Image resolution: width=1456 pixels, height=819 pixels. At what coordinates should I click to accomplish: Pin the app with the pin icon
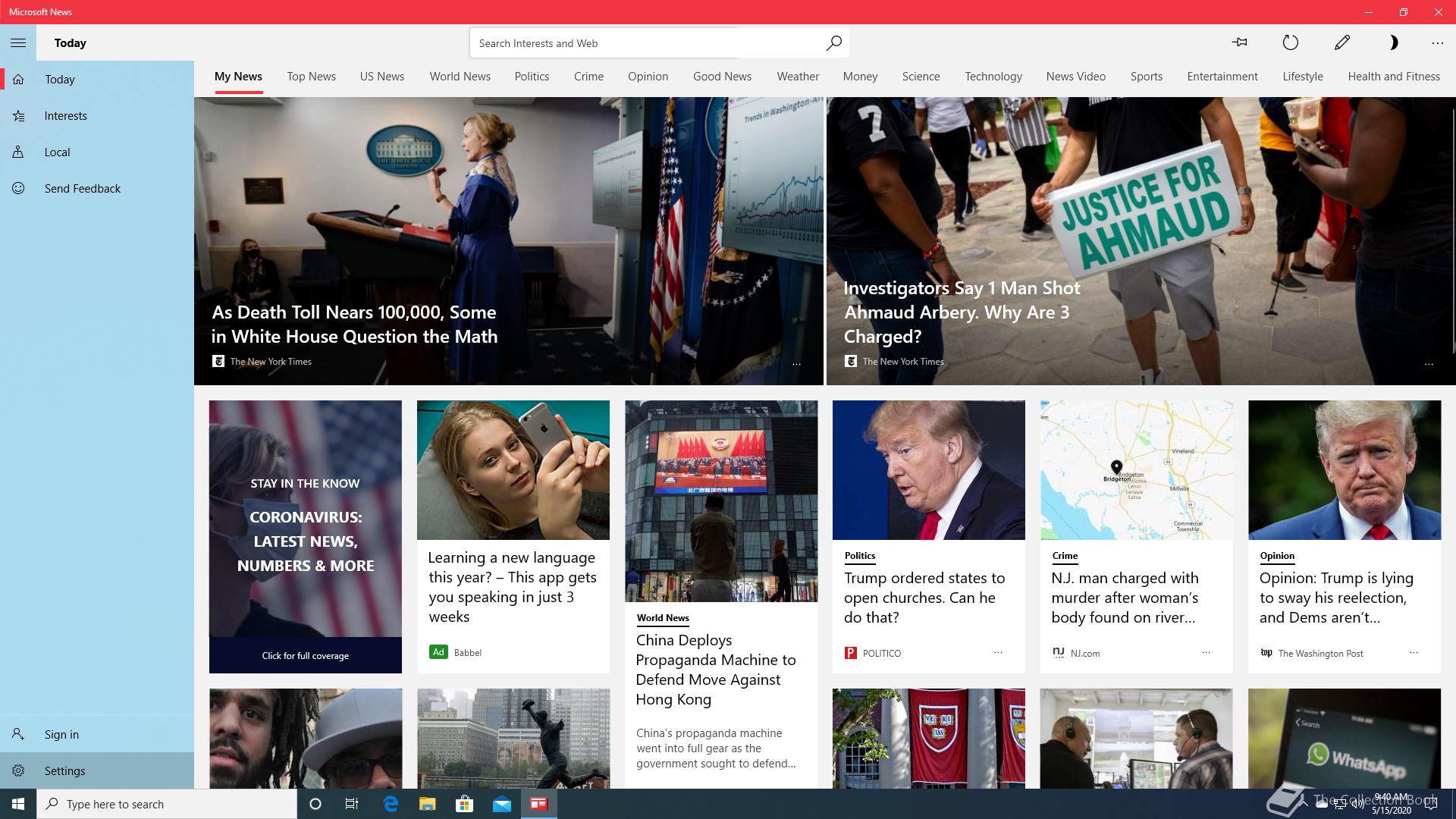[x=1240, y=42]
